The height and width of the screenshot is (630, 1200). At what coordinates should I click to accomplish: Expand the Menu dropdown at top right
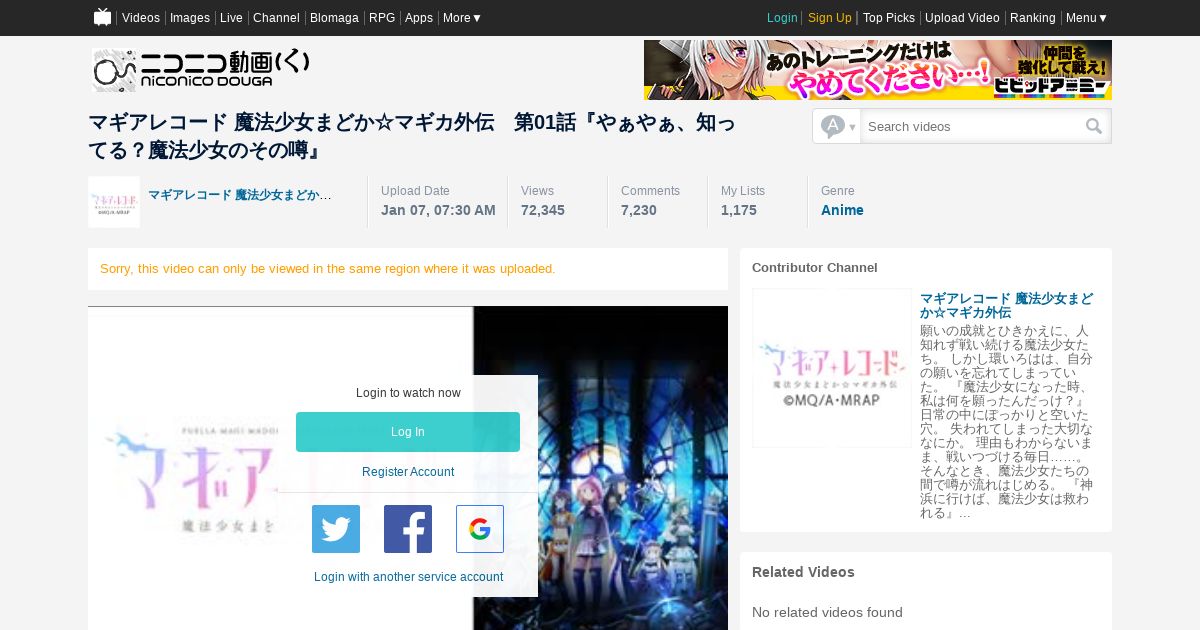(1087, 18)
